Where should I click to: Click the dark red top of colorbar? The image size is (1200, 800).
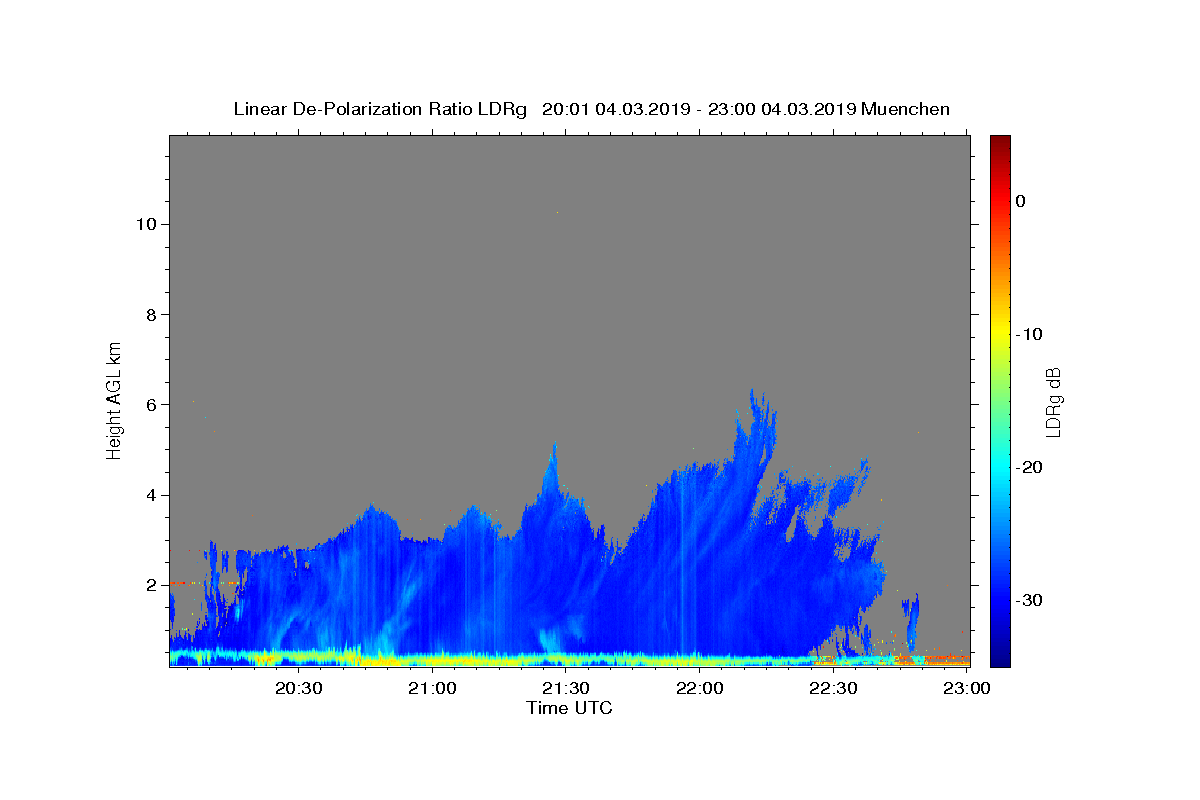[1000, 142]
